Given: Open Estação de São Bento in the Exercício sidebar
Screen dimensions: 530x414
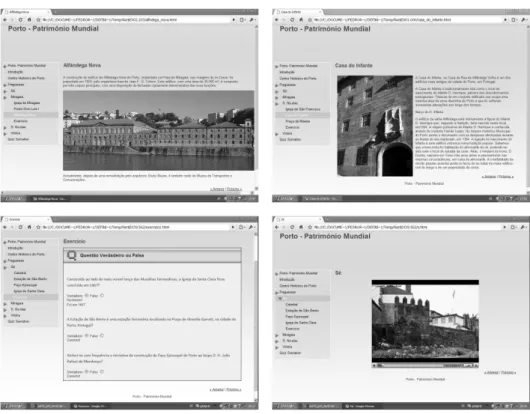Looking at the screenshot, I should (x=30, y=279).
